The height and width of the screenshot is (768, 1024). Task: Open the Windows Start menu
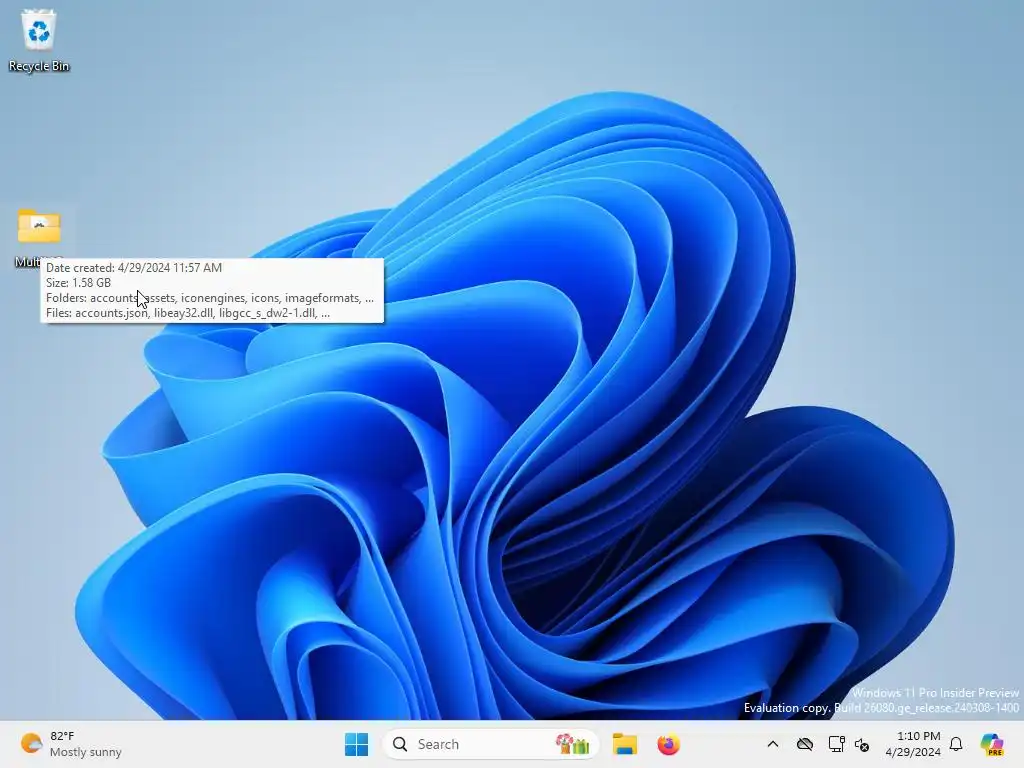356,744
